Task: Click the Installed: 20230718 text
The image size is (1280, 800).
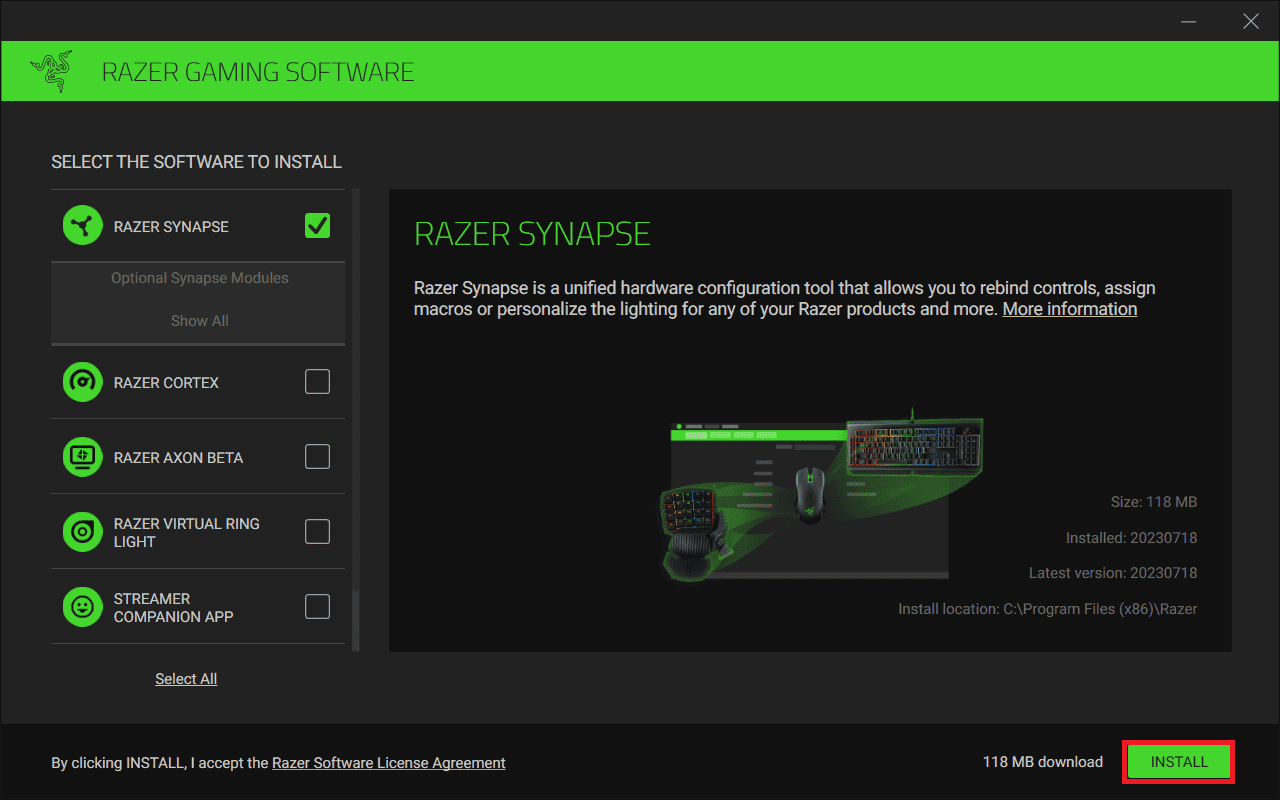Action: (x=1132, y=538)
